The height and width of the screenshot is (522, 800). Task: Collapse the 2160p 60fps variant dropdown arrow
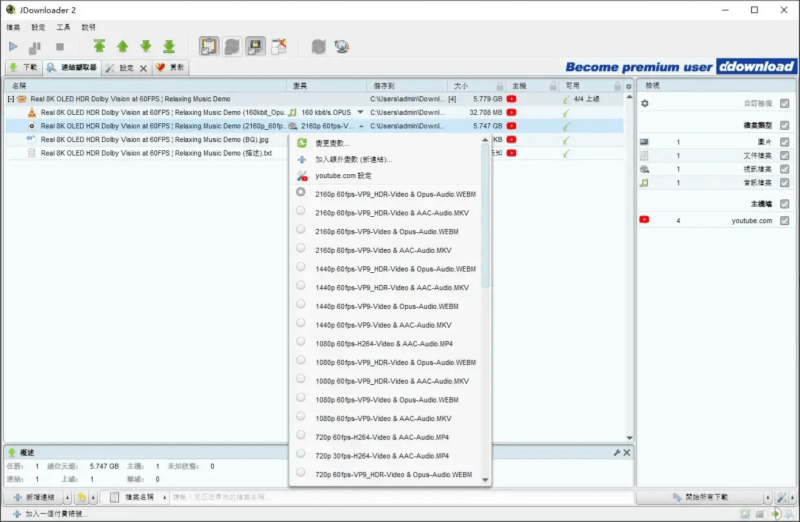click(361, 126)
